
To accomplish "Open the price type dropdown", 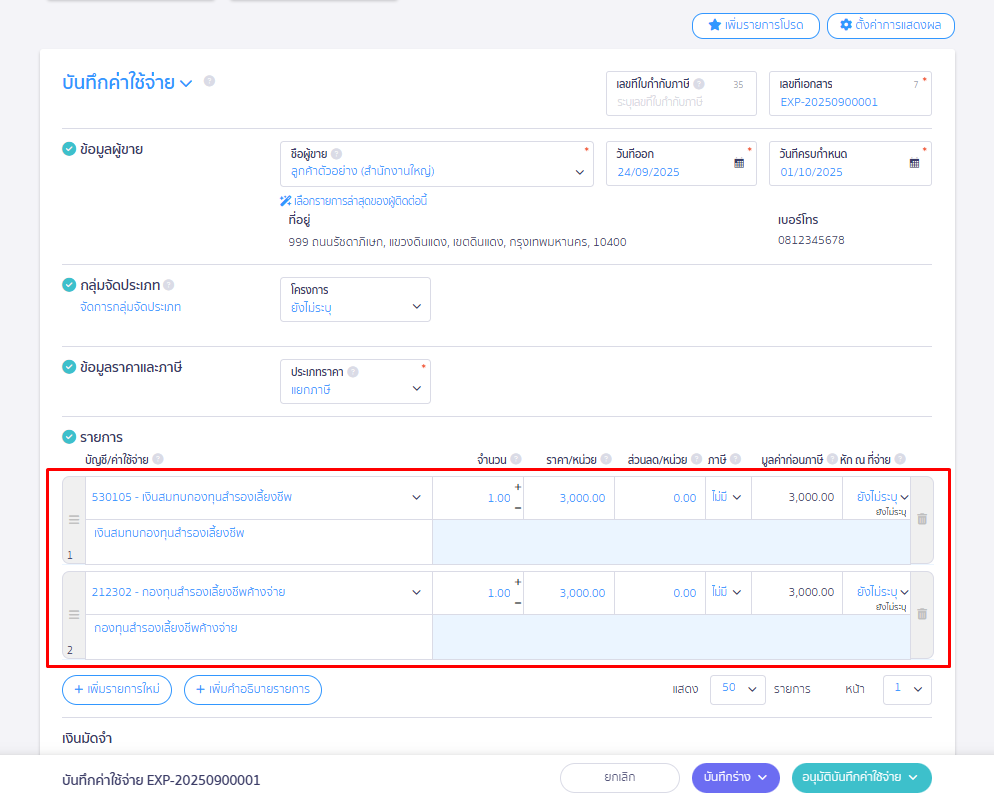I will click(417, 390).
